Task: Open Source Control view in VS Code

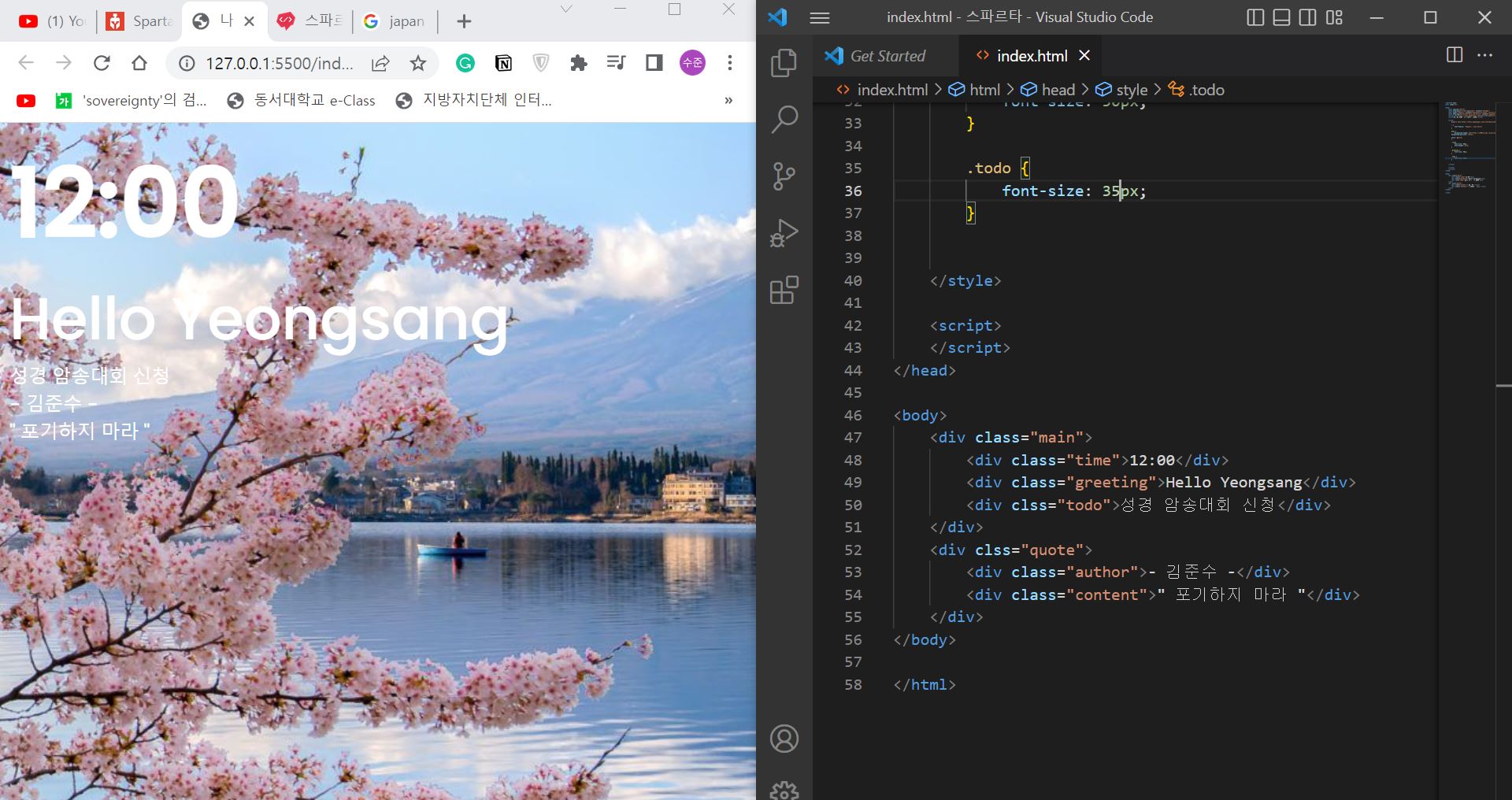Action: point(784,176)
